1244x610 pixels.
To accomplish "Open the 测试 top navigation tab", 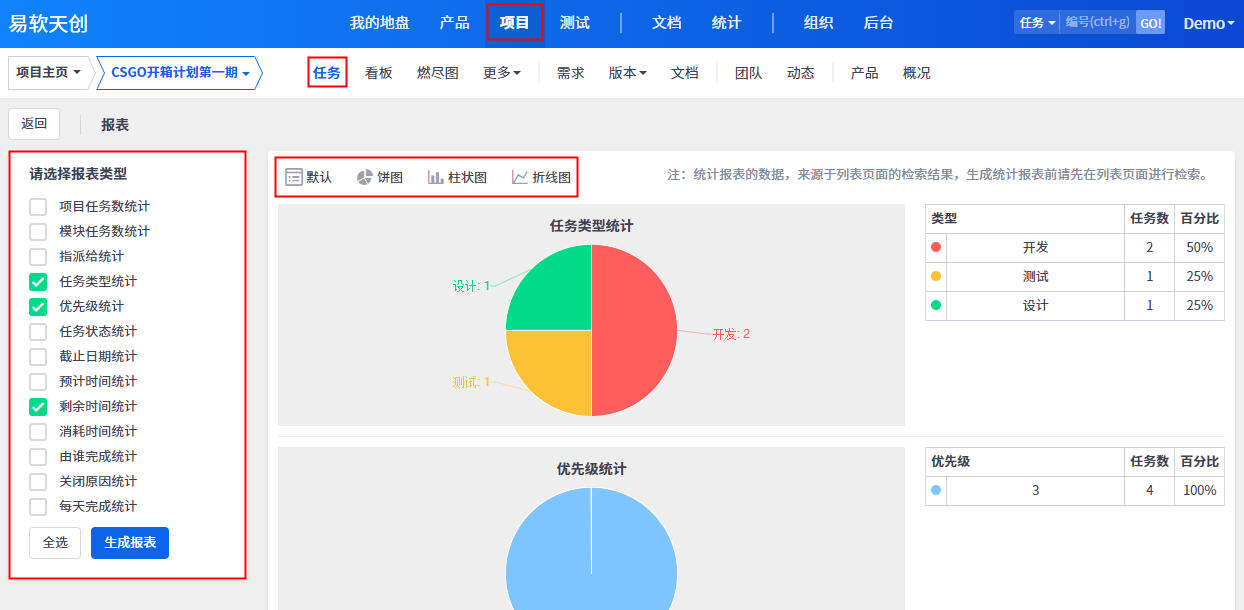I will [x=575, y=23].
